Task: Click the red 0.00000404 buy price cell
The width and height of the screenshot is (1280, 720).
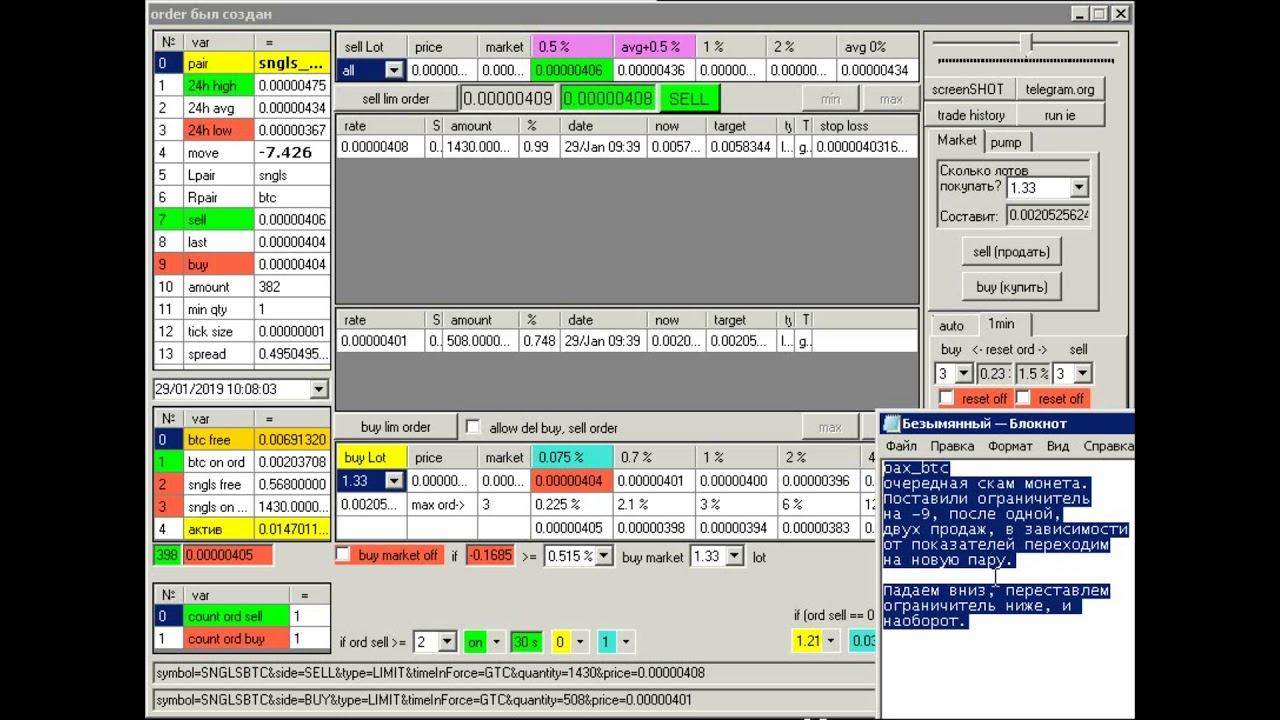Action: [x=572, y=481]
